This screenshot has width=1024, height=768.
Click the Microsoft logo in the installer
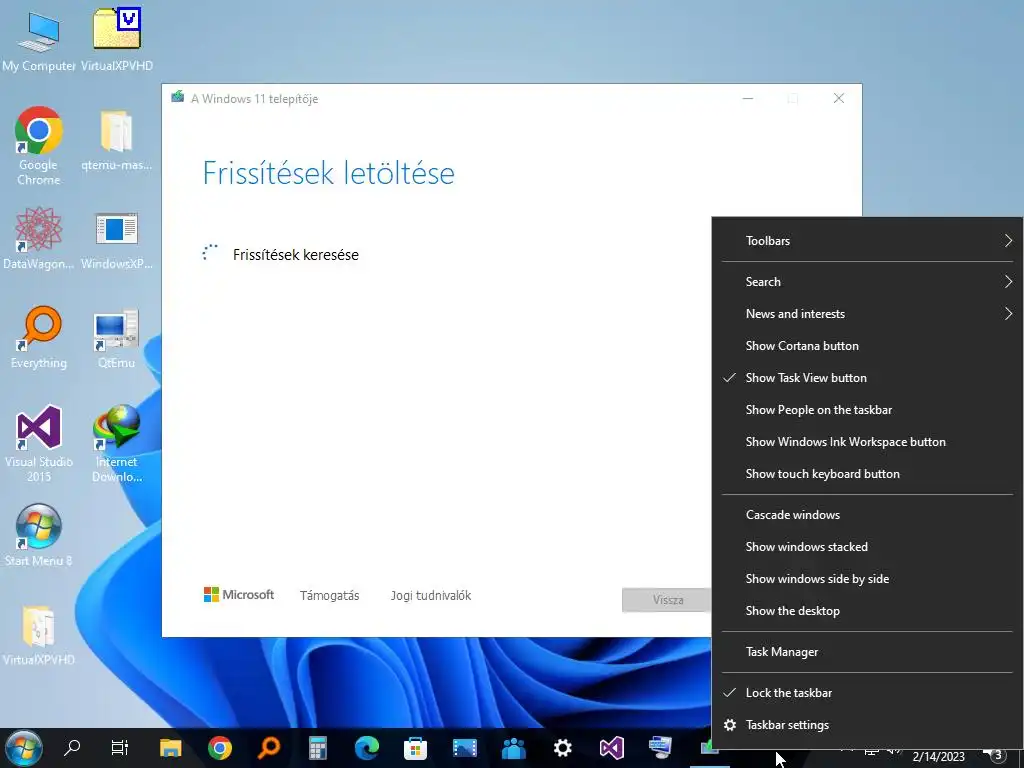(239, 595)
